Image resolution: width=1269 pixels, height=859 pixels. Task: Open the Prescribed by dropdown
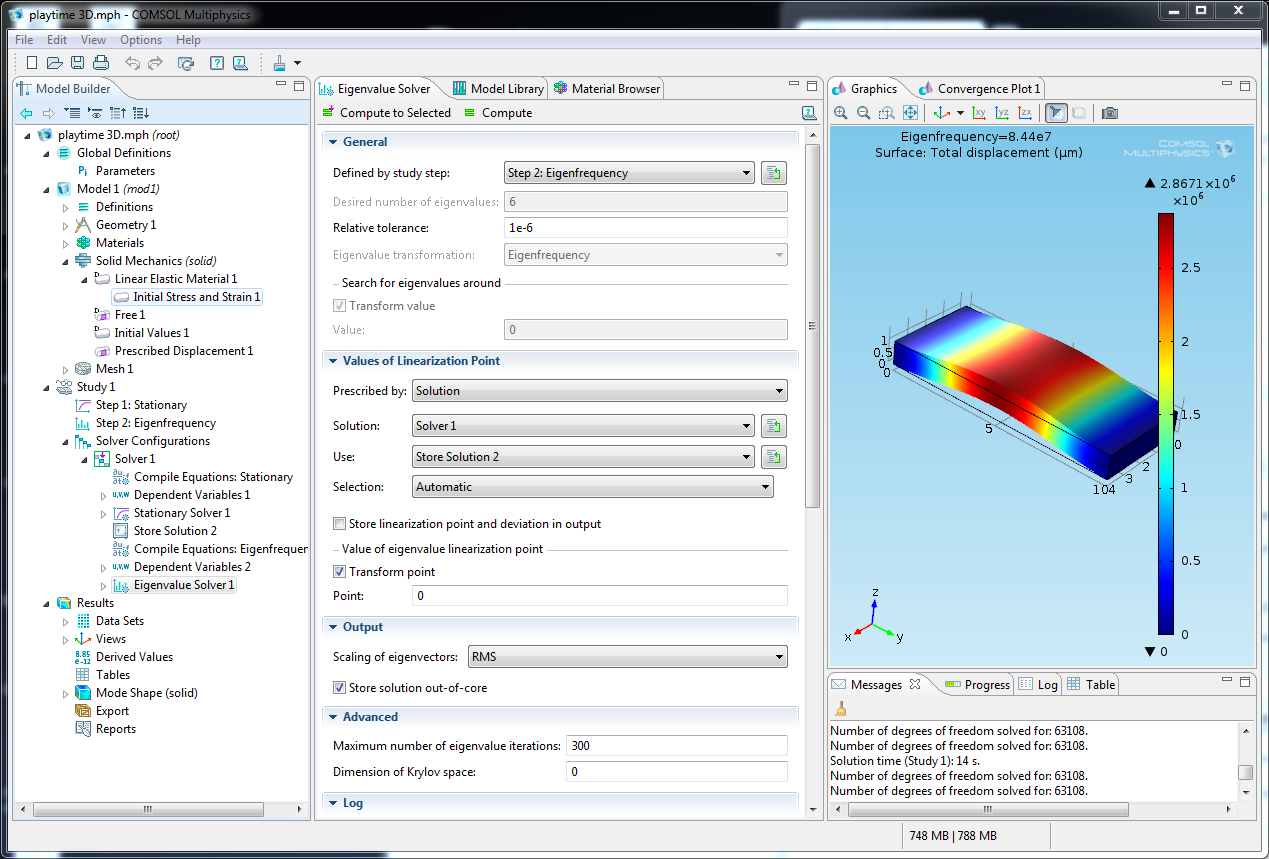click(599, 391)
